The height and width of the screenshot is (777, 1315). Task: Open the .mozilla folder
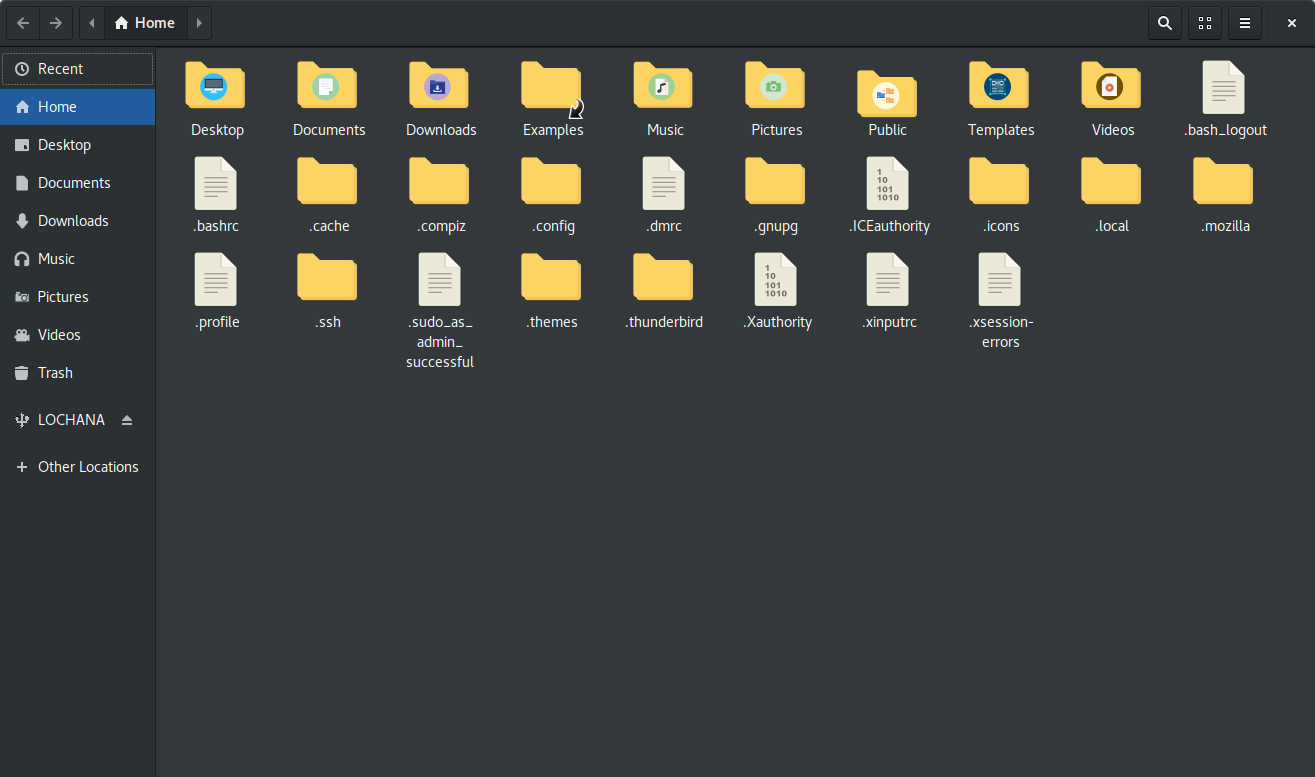coord(1223,181)
